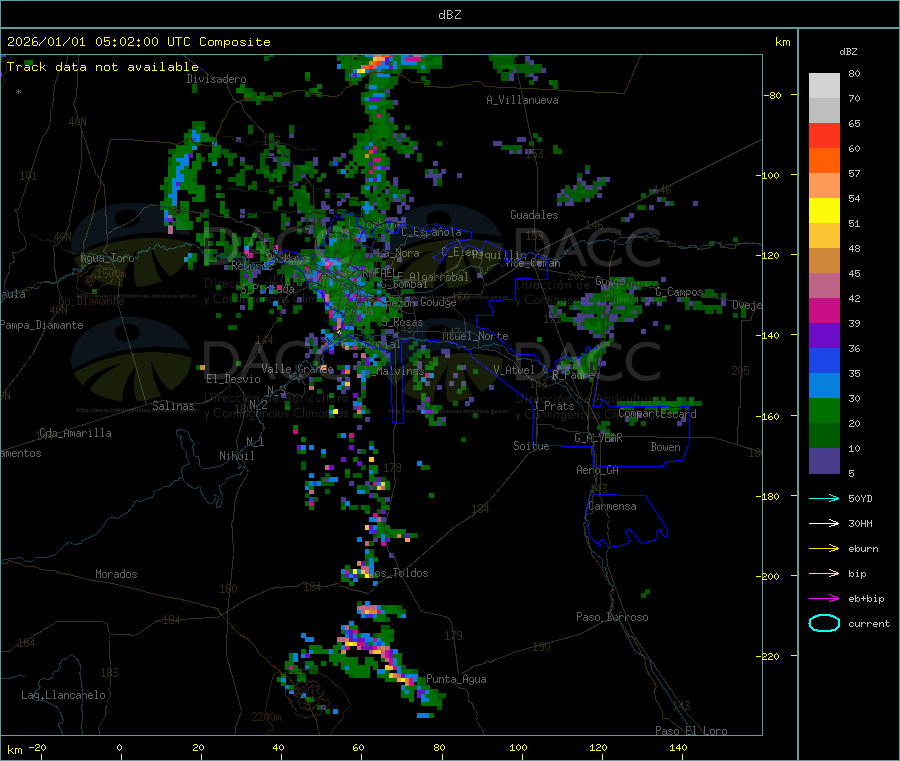Screen dimensions: 900x761
Task: Pick the magenta swatch between 42 and 39
Action: (824, 310)
